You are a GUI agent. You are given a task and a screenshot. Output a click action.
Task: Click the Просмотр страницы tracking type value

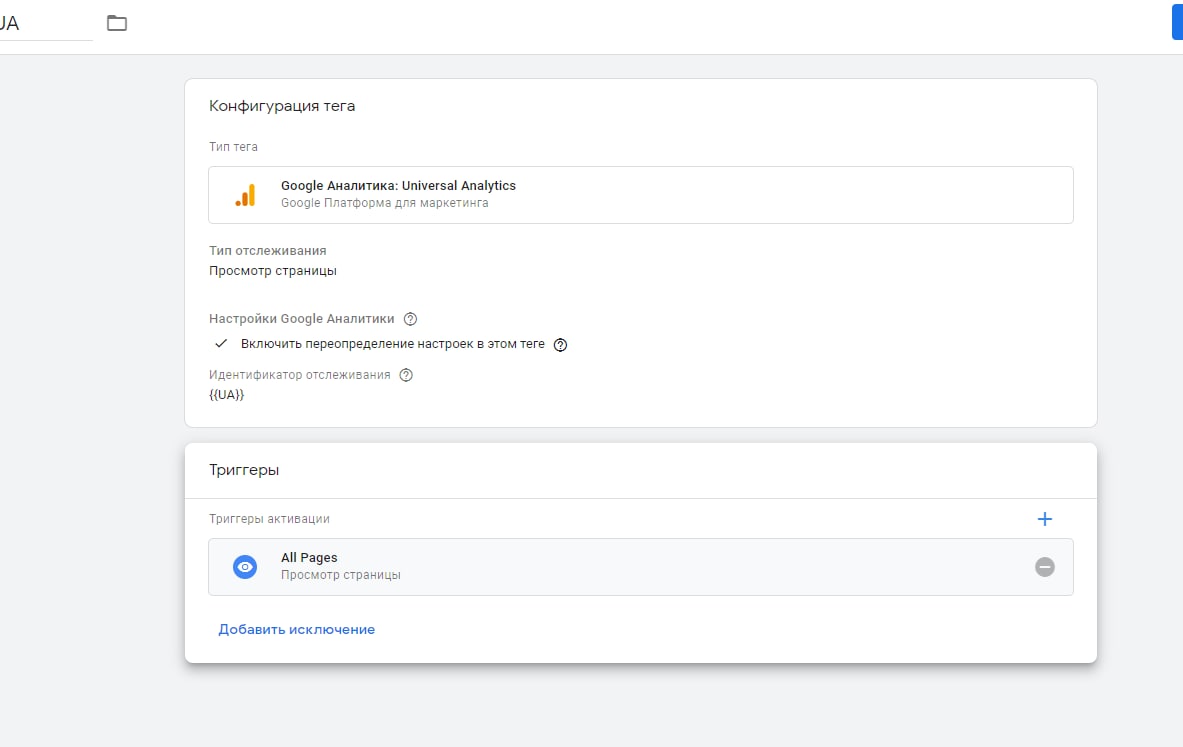point(273,271)
